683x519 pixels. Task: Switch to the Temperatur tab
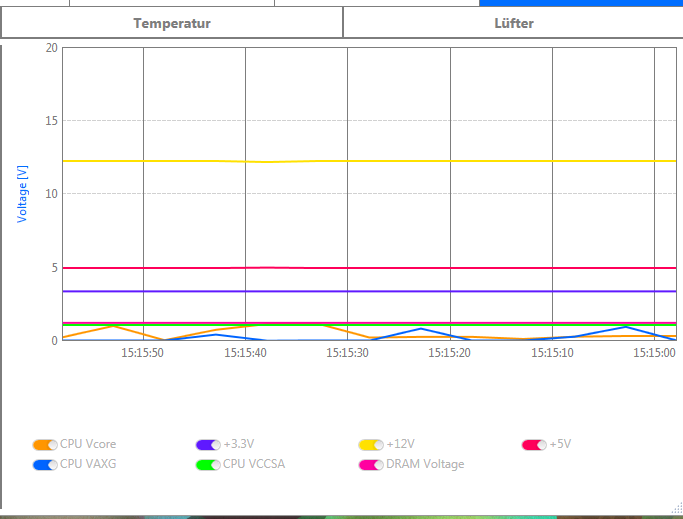(172, 23)
